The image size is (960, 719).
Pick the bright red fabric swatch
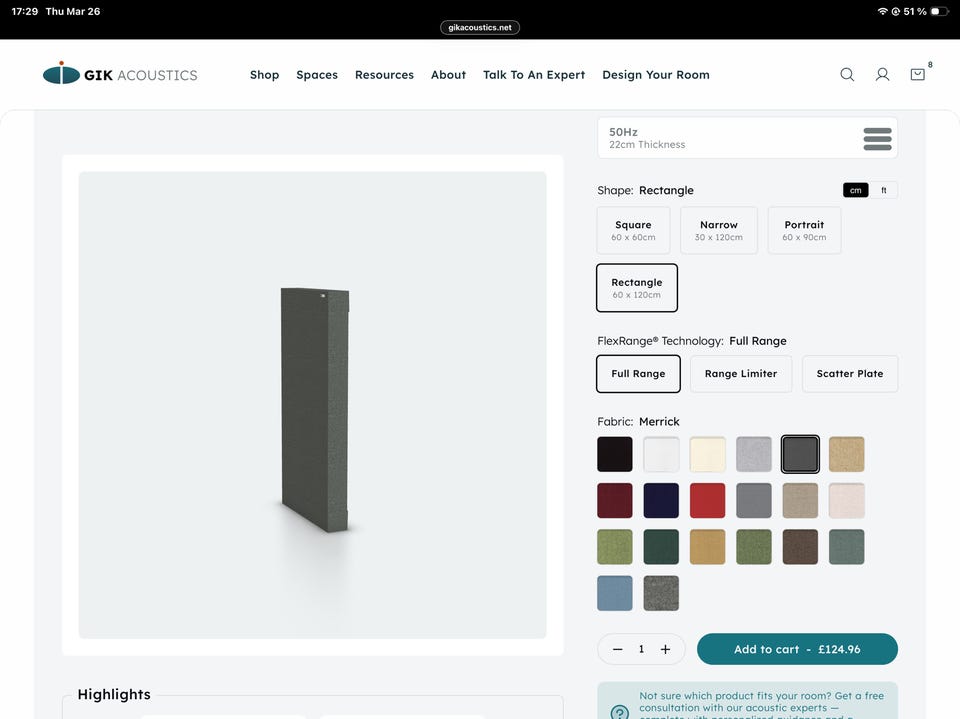tap(707, 500)
